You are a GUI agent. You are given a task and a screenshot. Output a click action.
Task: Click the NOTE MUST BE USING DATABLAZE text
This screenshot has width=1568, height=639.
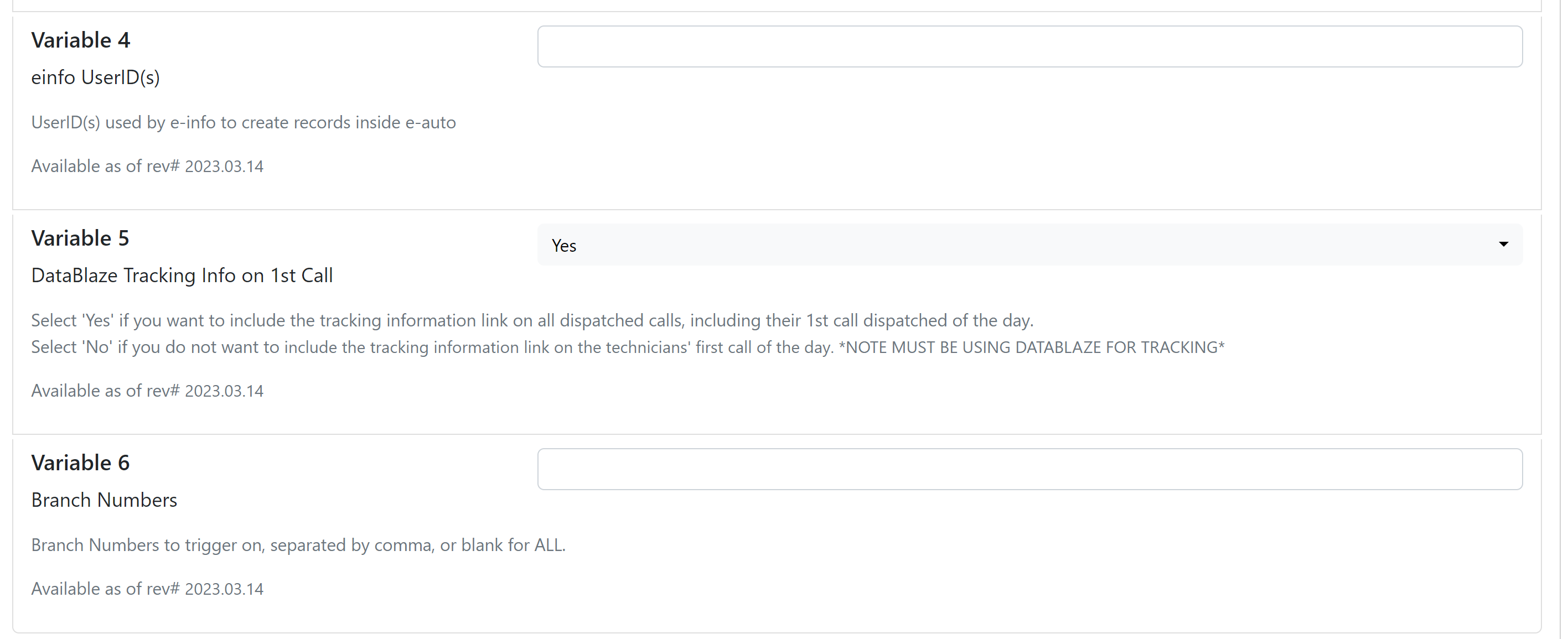click(1032, 347)
